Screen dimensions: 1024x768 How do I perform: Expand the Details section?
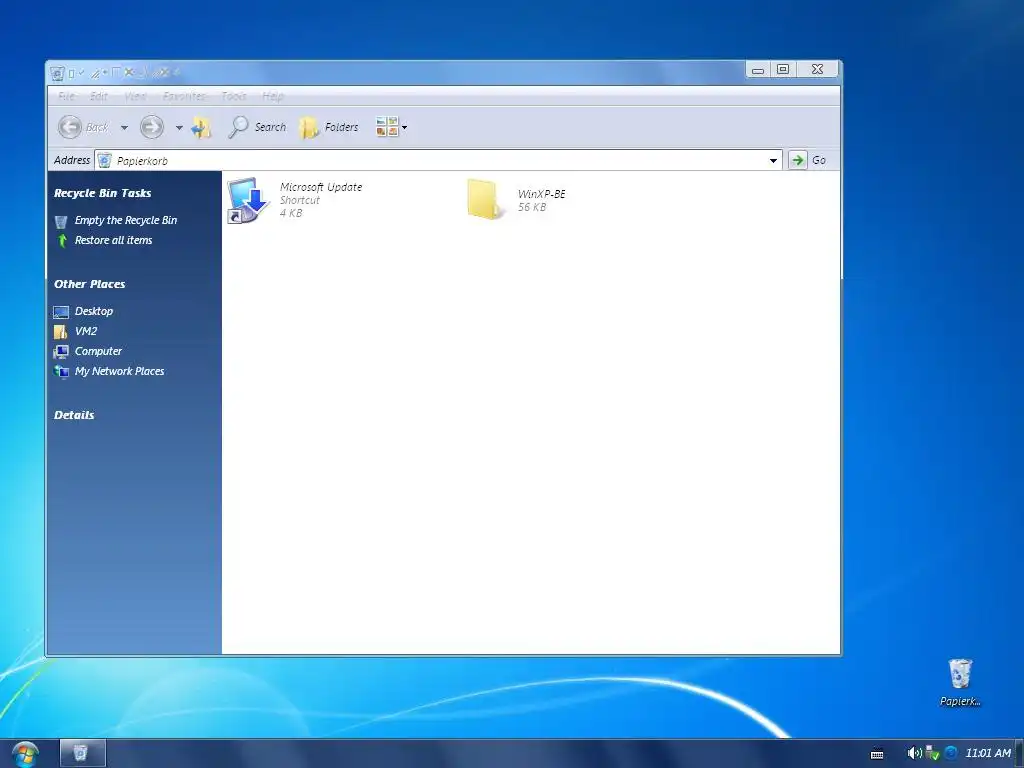coord(74,415)
